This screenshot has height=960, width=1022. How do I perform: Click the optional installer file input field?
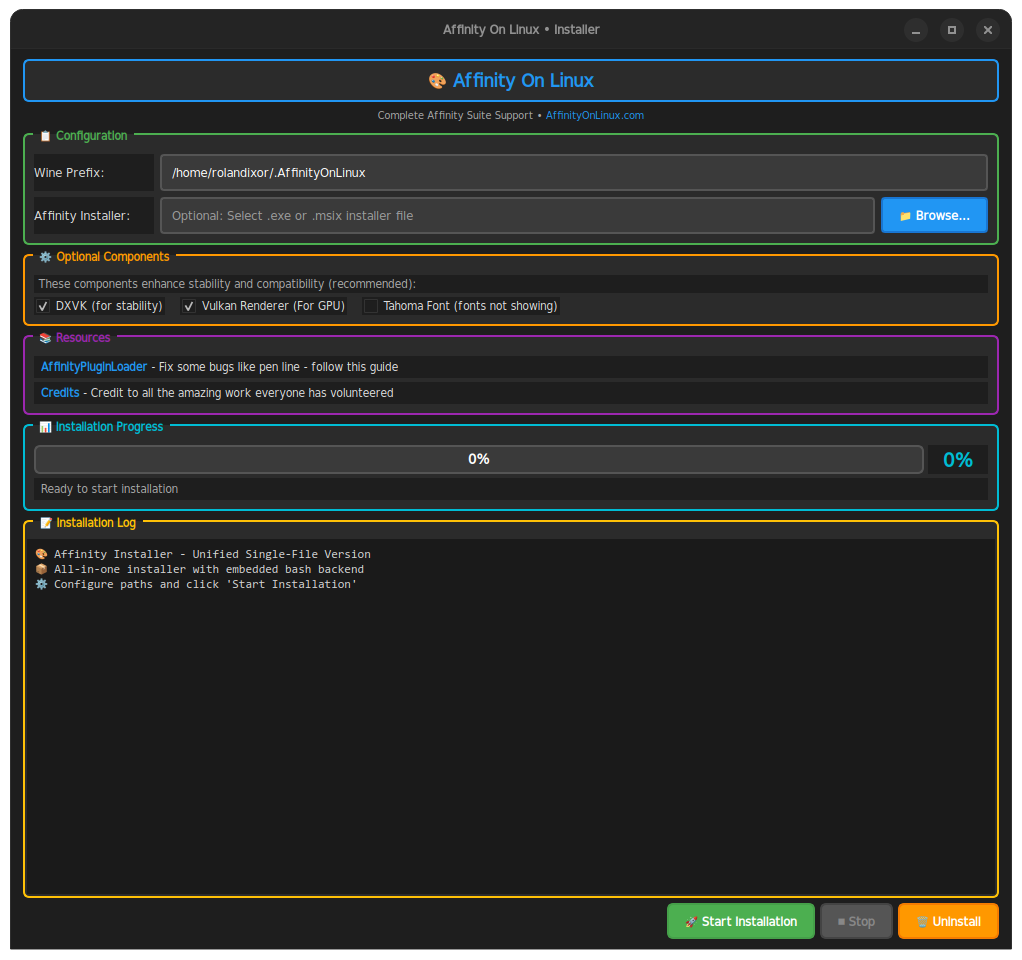tap(517, 214)
